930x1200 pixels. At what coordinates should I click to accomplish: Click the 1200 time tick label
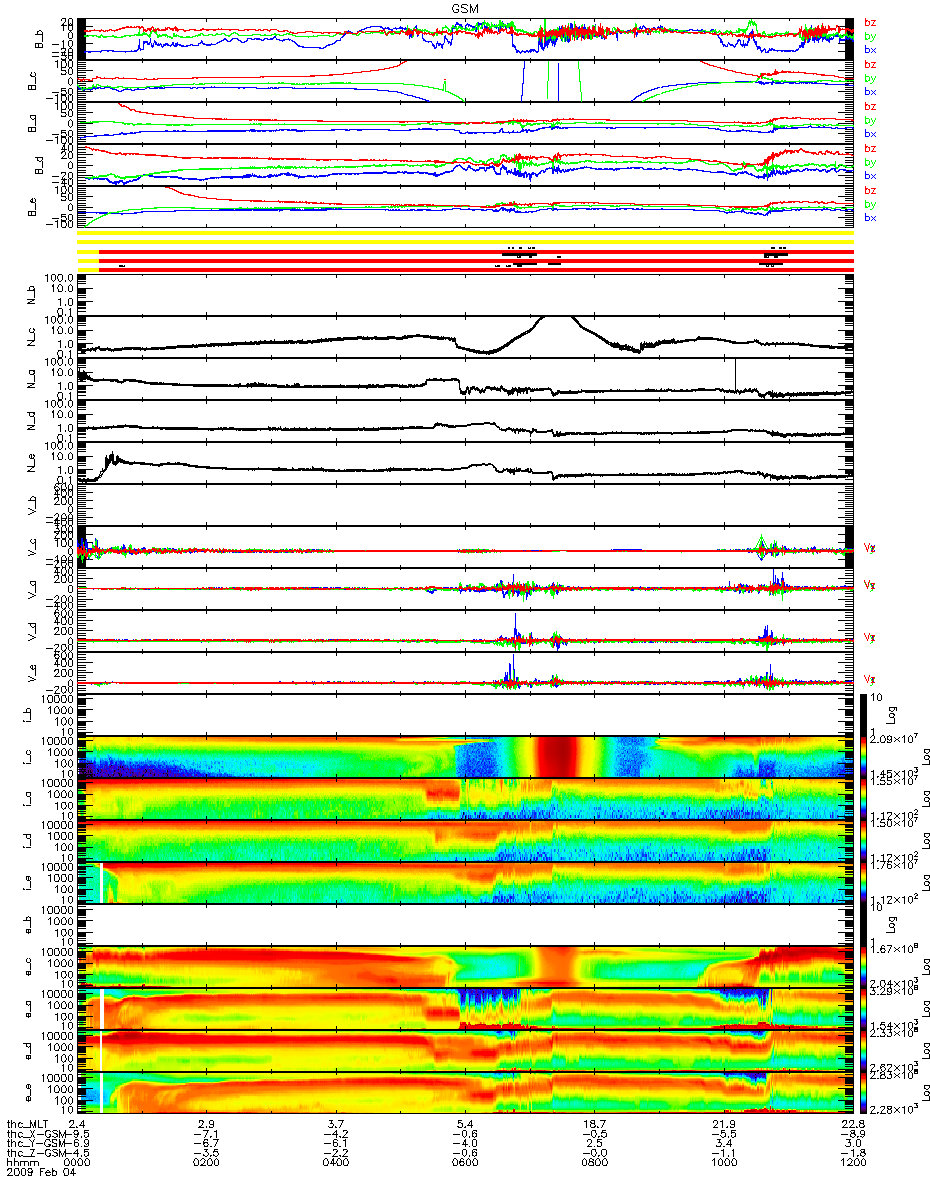click(x=852, y=1163)
